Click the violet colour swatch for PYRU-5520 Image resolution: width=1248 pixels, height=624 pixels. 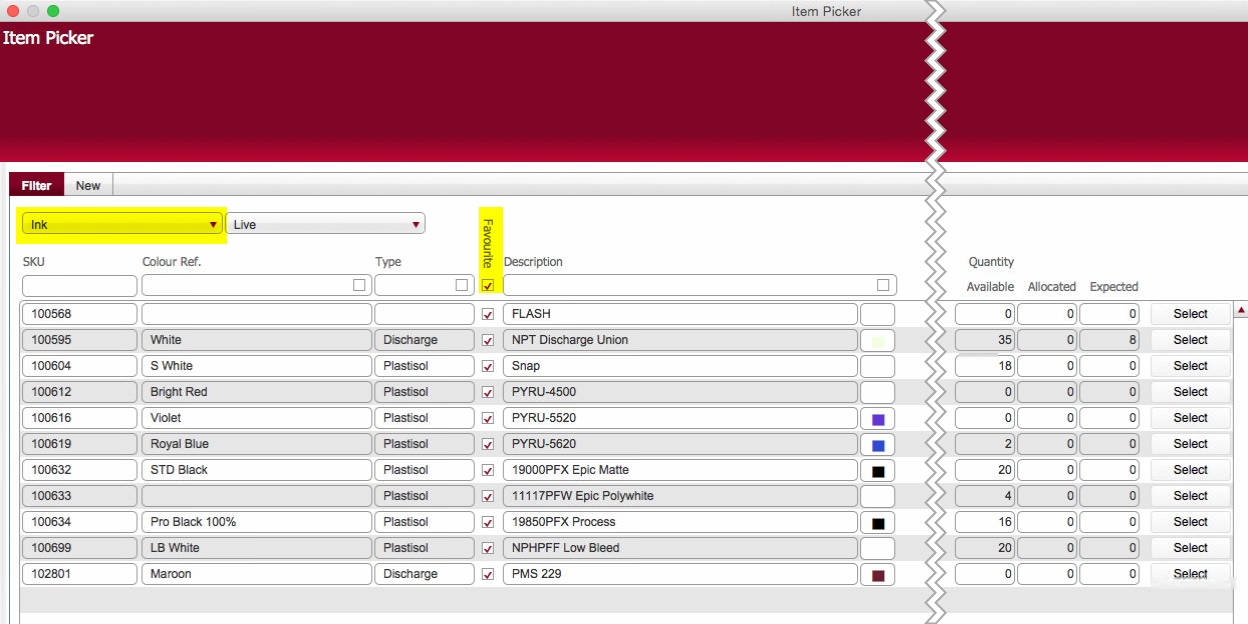[x=878, y=419]
